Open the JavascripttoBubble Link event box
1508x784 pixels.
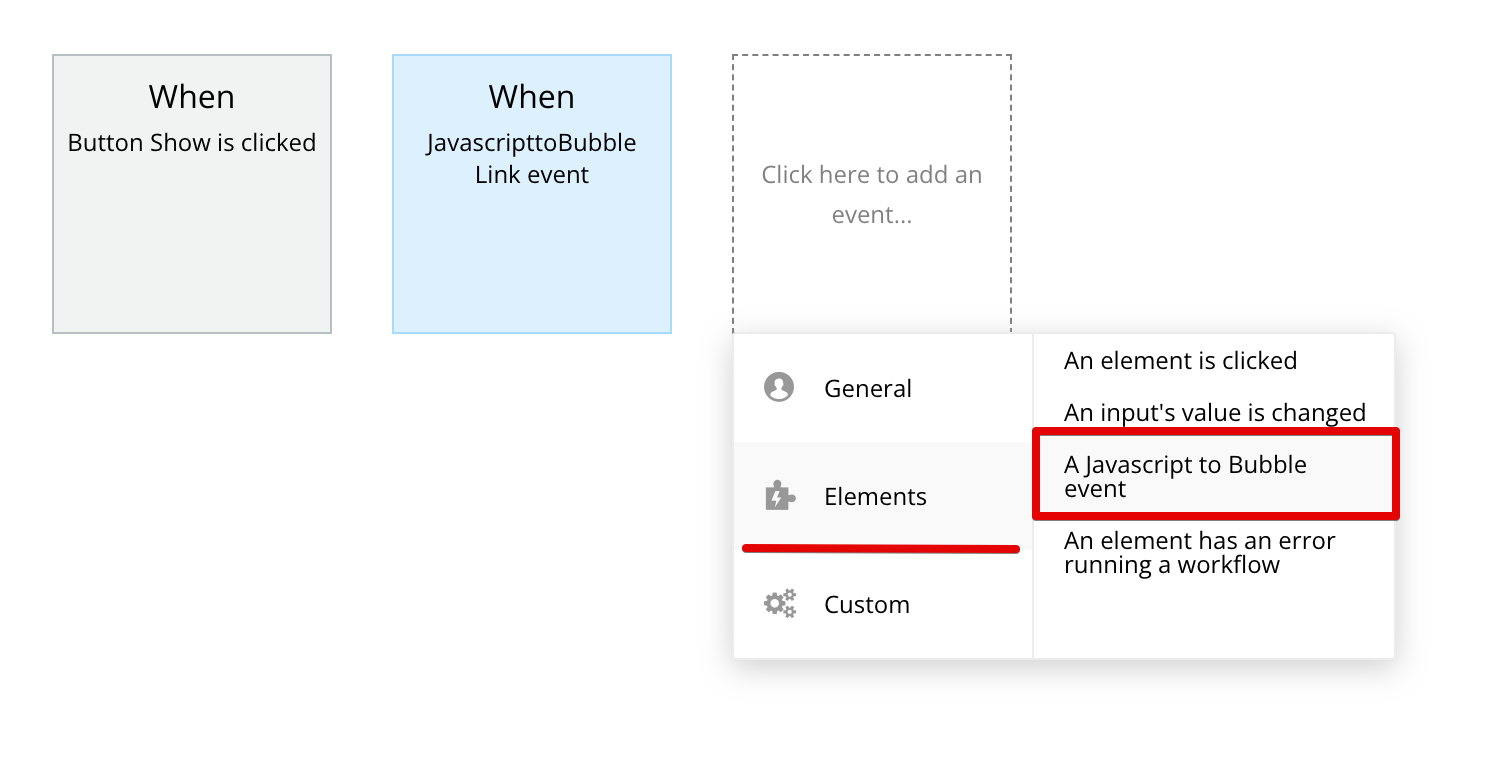pos(532,194)
